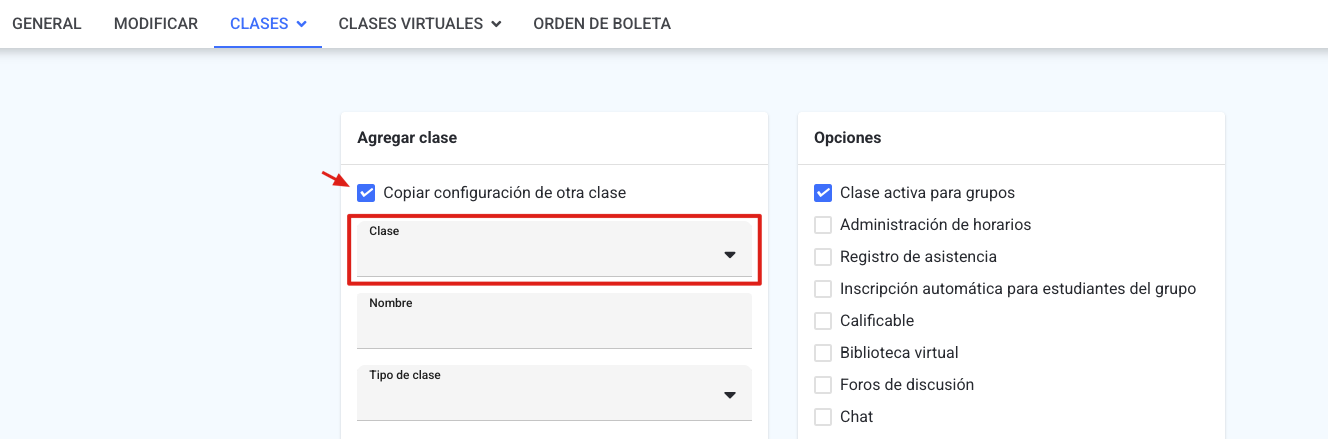The width and height of the screenshot is (1328, 439).
Task: Open the GENERAL tab
Action: click(47, 23)
